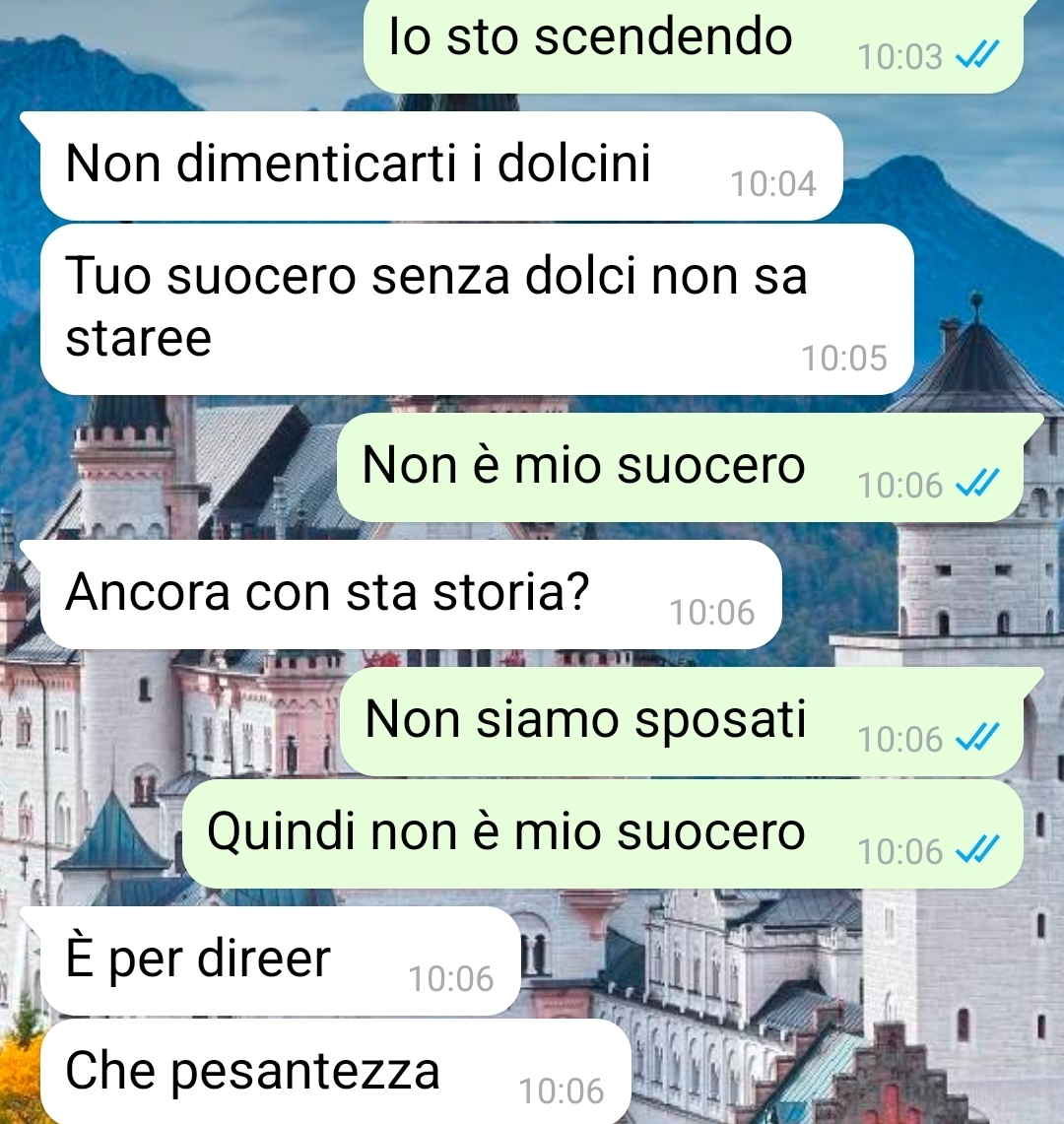Tap the 'È per direer' message
The width and height of the screenshot is (1064, 1124).
click(x=281, y=960)
